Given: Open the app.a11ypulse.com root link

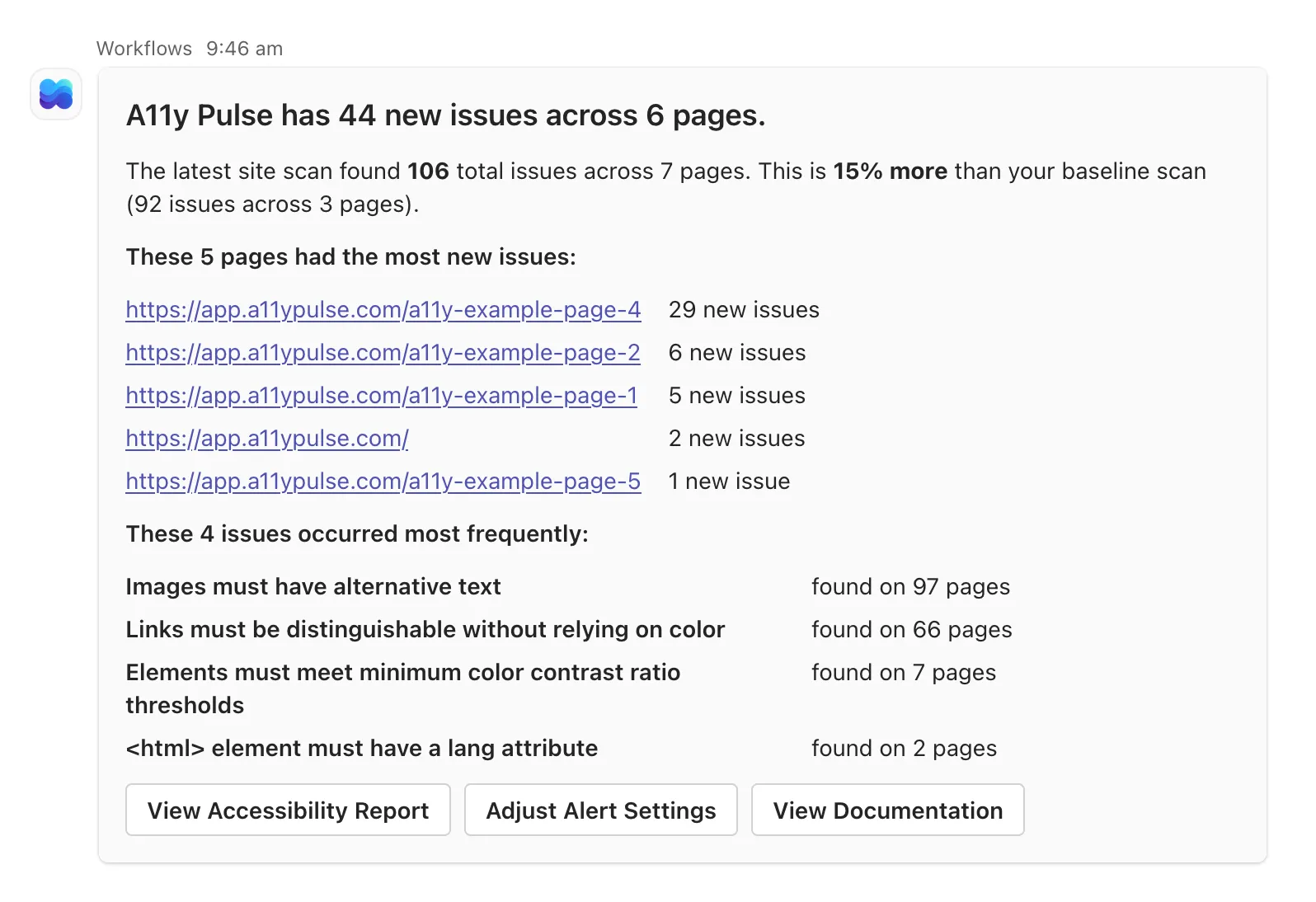Looking at the screenshot, I should click(x=267, y=438).
